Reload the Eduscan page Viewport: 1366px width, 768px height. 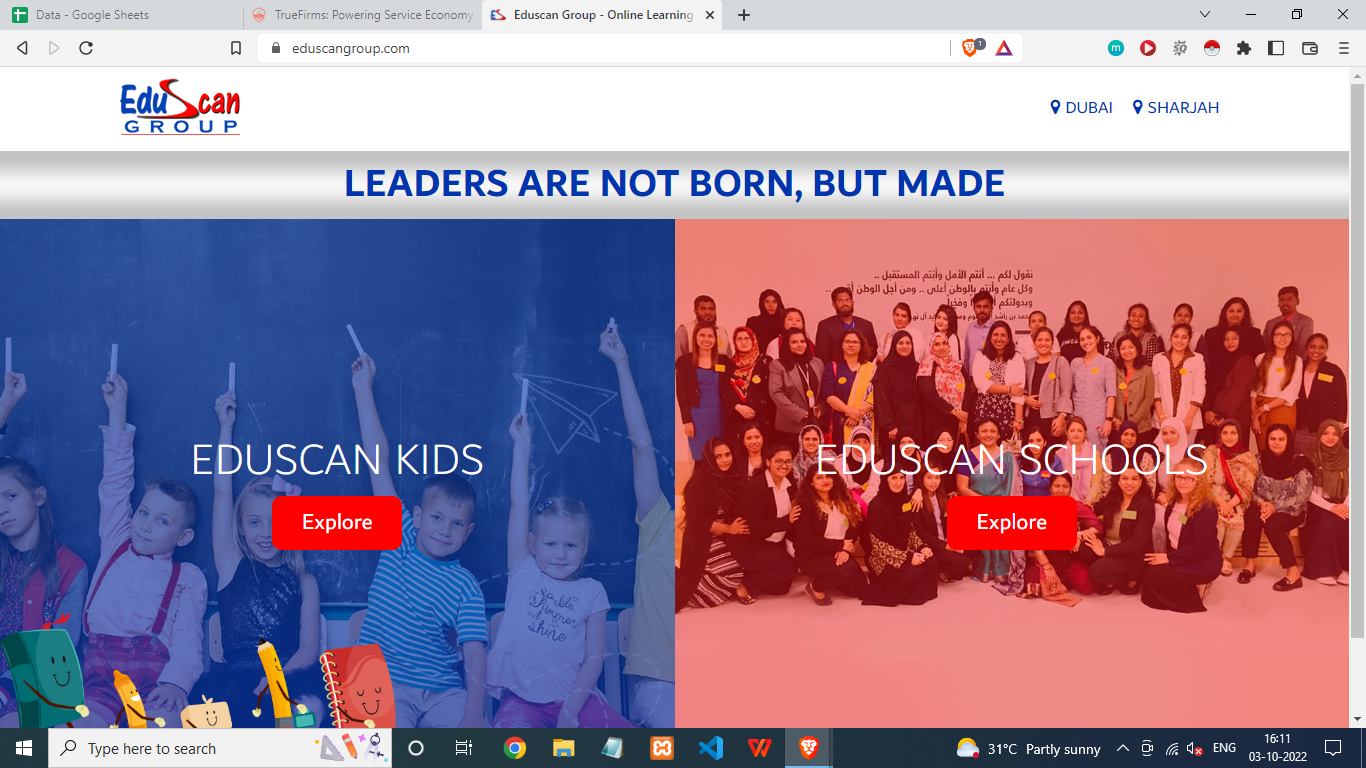[86, 48]
